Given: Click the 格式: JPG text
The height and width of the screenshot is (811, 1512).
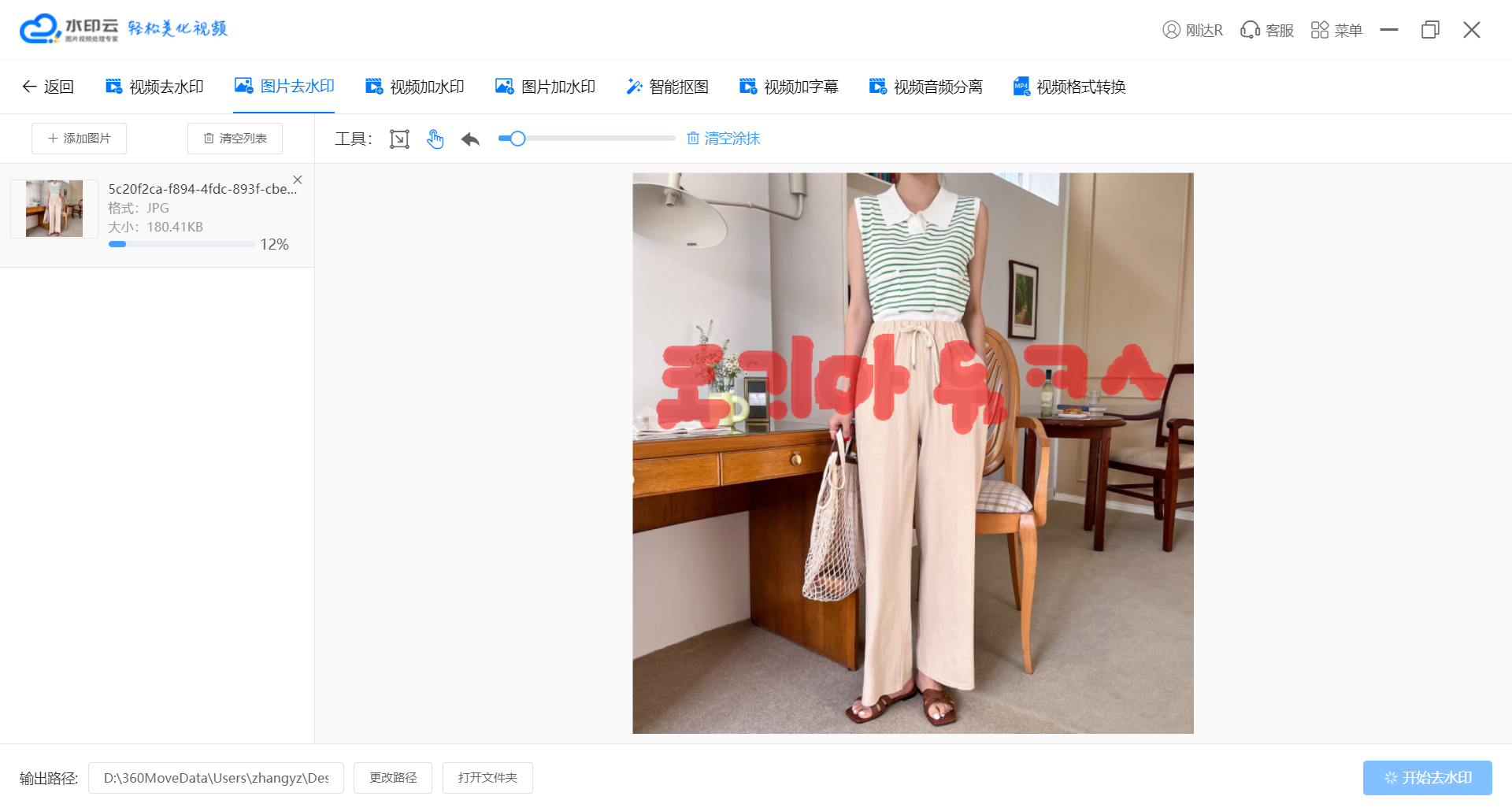Looking at the screenshot, I should tap(139, 208).
